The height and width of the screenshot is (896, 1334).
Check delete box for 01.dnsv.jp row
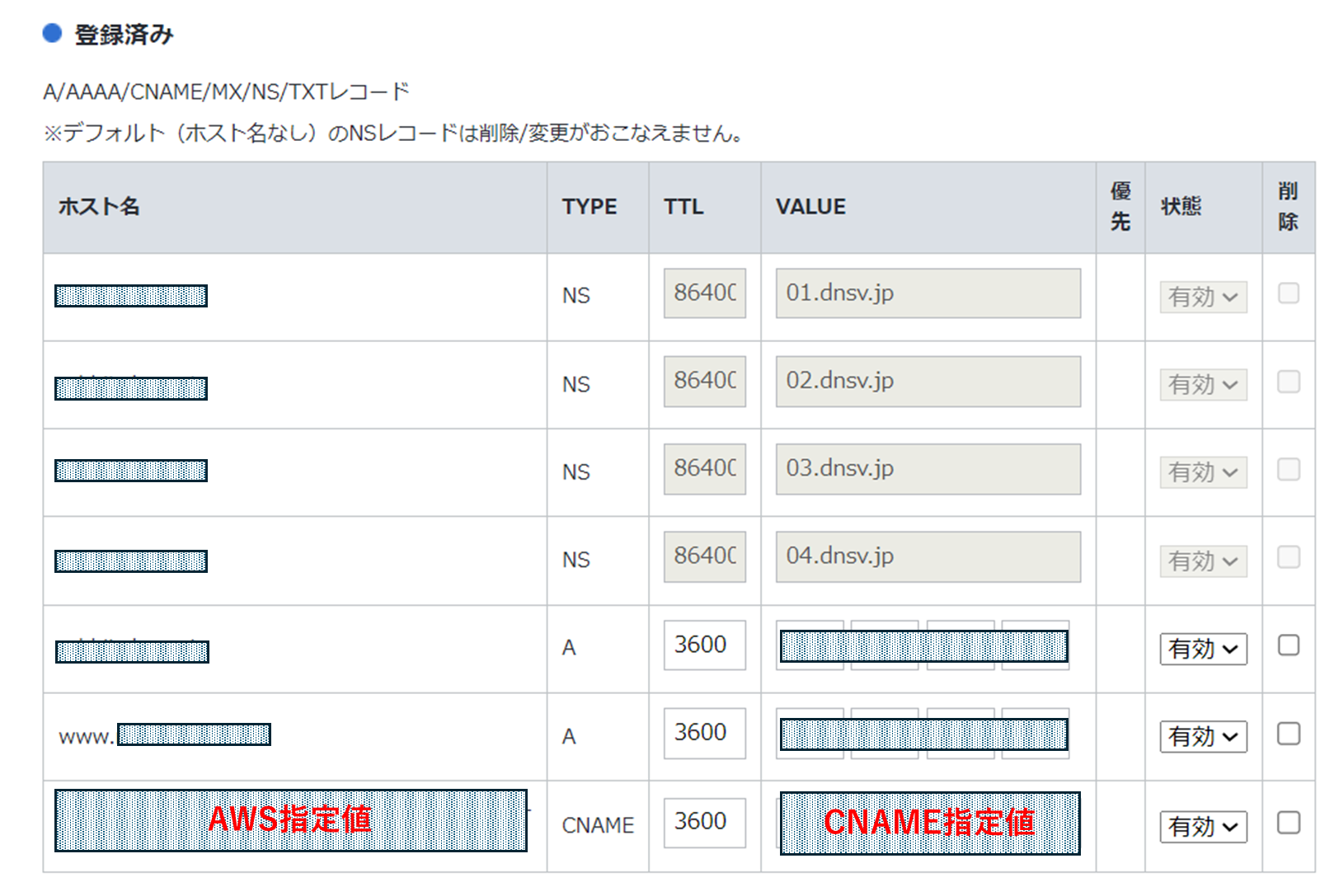click(x=1288, y=293)
